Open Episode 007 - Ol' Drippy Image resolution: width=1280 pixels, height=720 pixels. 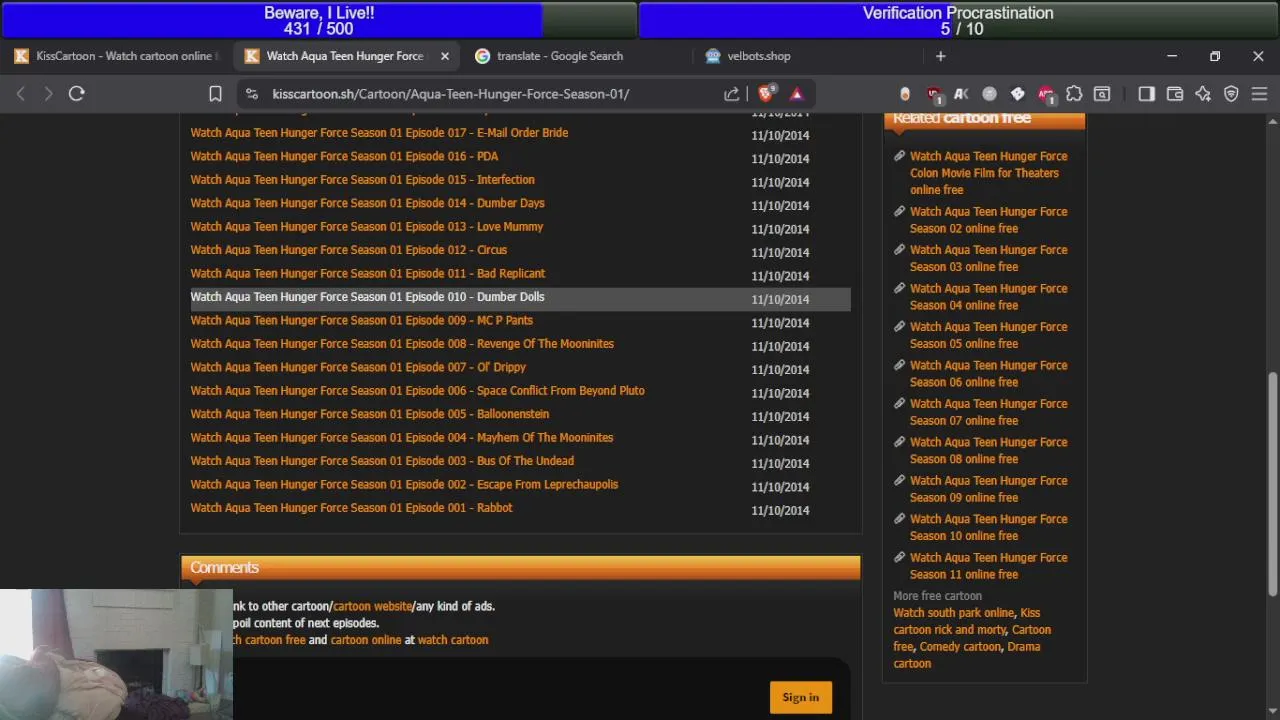pos(358,367)
